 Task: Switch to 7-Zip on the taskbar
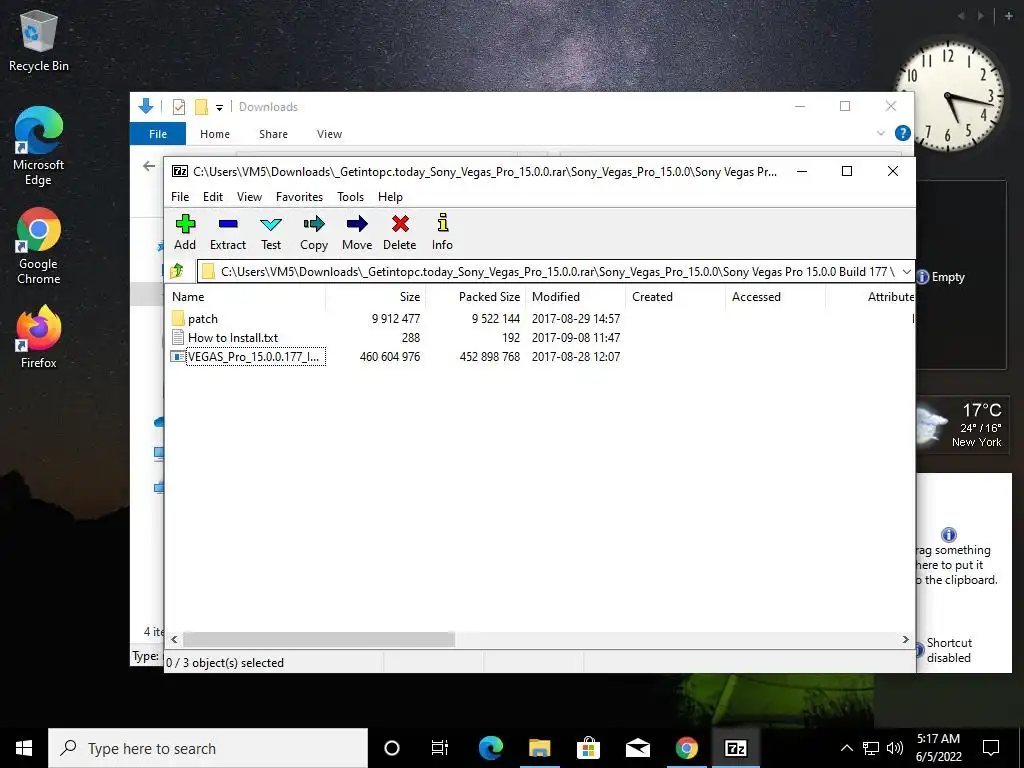tap(735, 748)
